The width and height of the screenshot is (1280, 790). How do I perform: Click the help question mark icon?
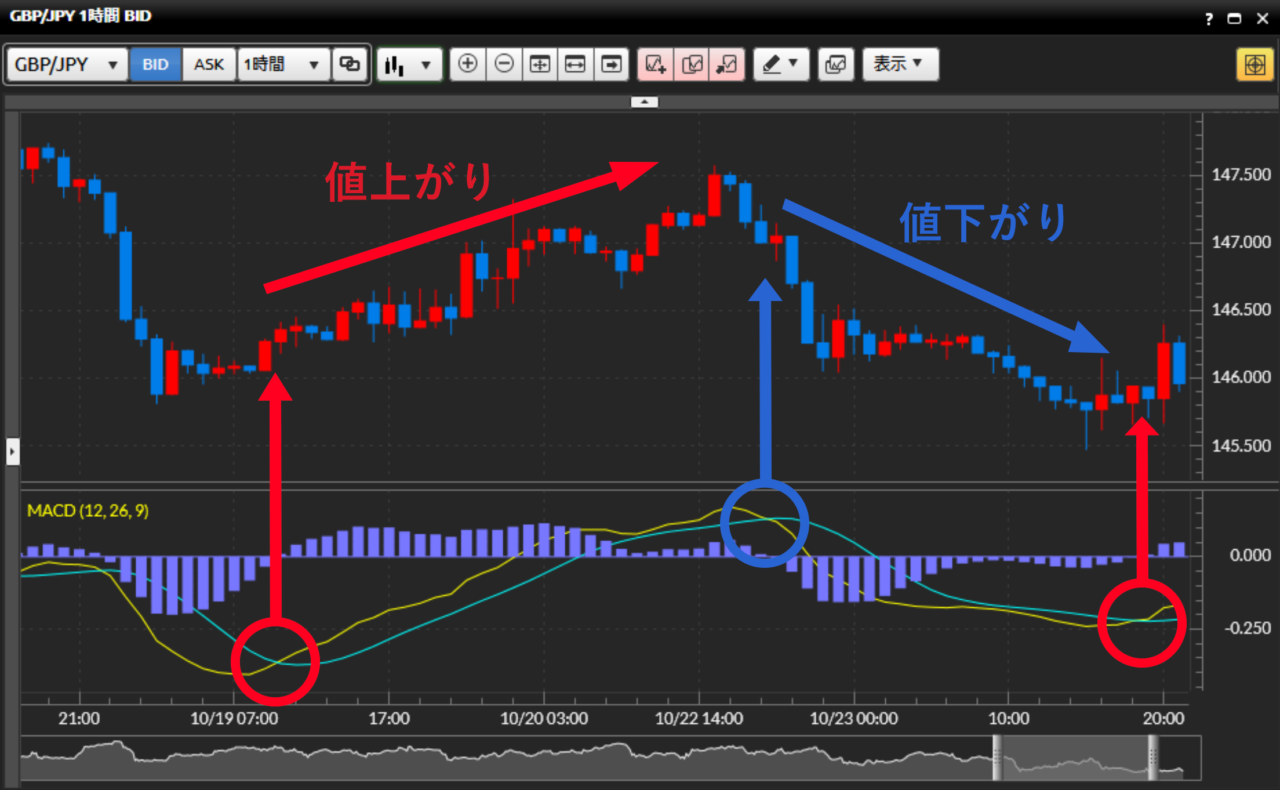click(x=1209, y=18)
